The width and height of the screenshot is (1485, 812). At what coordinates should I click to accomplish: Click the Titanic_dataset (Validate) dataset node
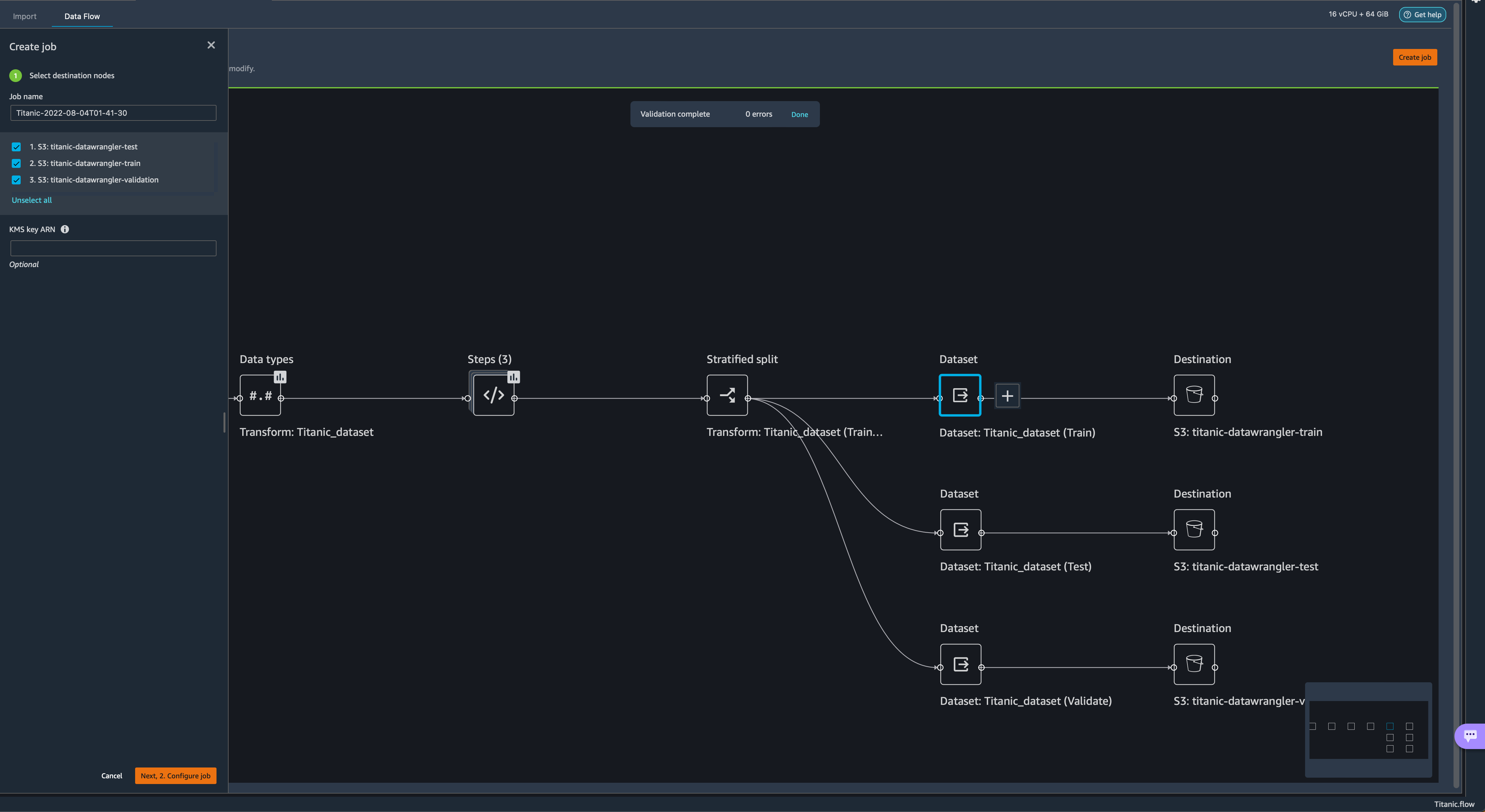coord(960,664)
